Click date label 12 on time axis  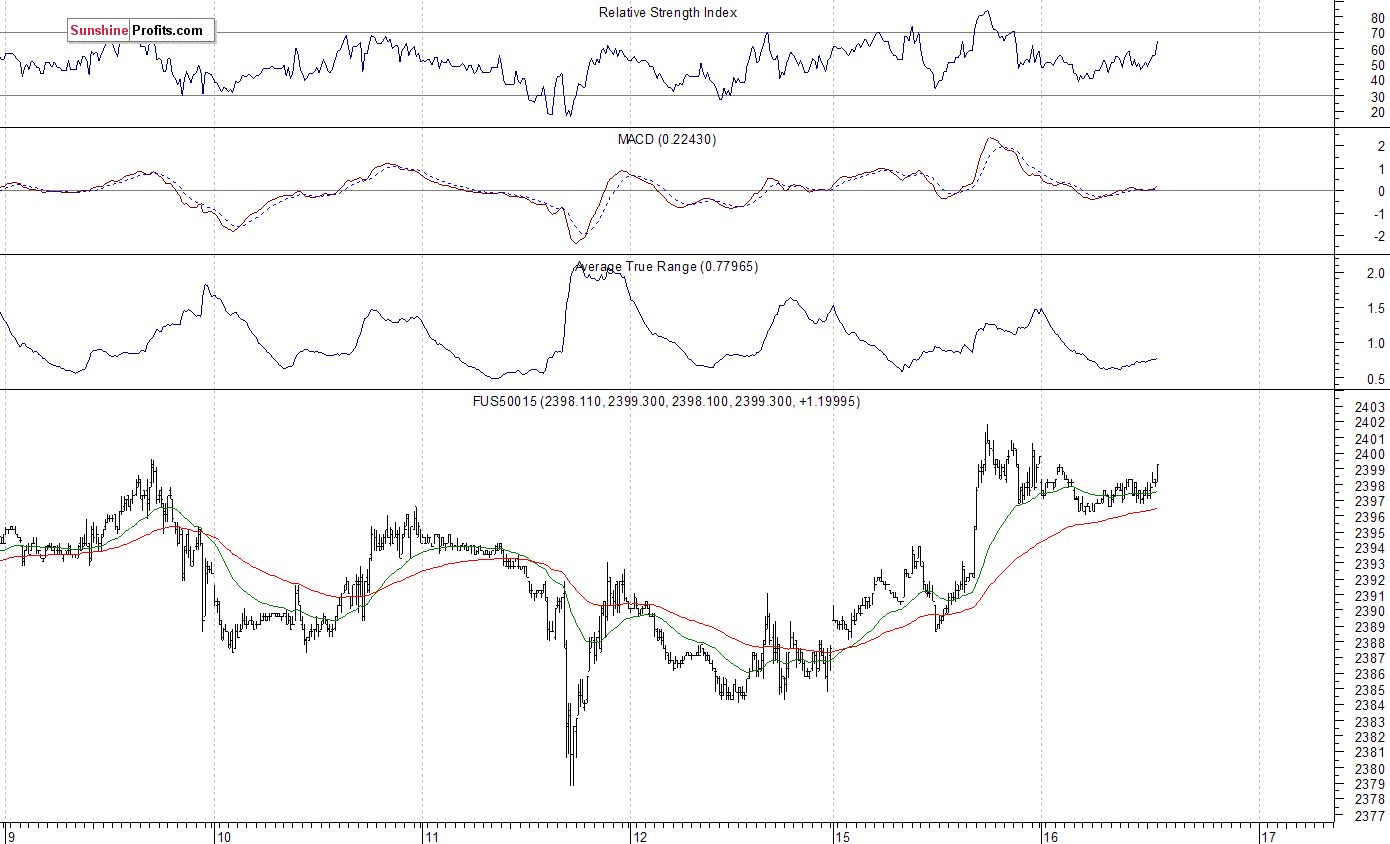coord(642,835)
